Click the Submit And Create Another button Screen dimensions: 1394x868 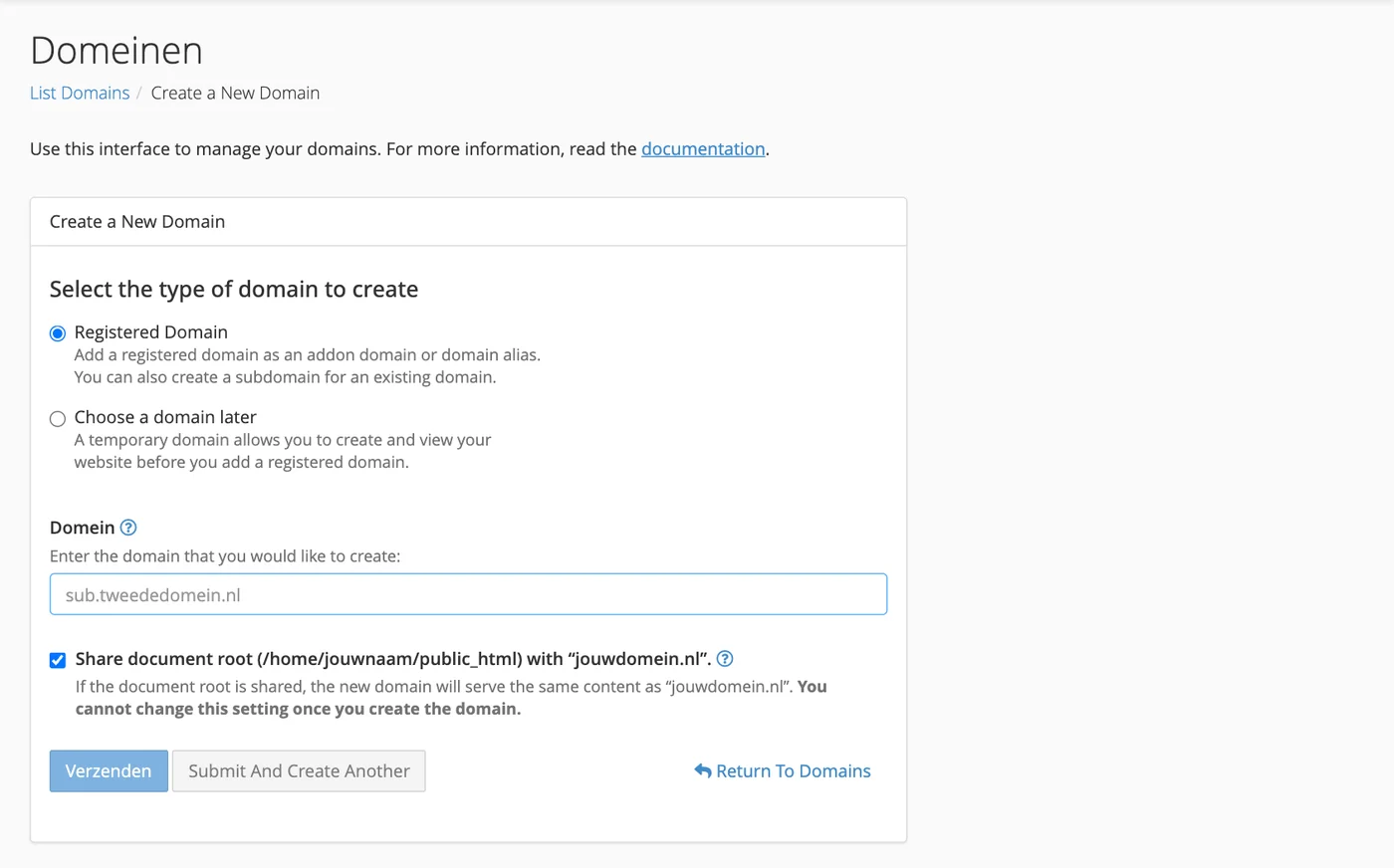point(299,770)
